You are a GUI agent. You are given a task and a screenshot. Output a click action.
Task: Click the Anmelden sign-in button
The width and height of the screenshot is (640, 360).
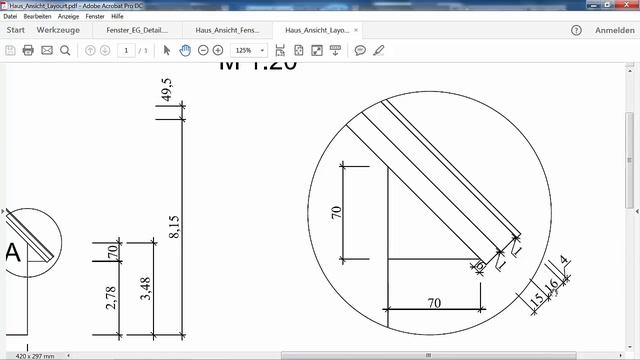pos(615,30)
